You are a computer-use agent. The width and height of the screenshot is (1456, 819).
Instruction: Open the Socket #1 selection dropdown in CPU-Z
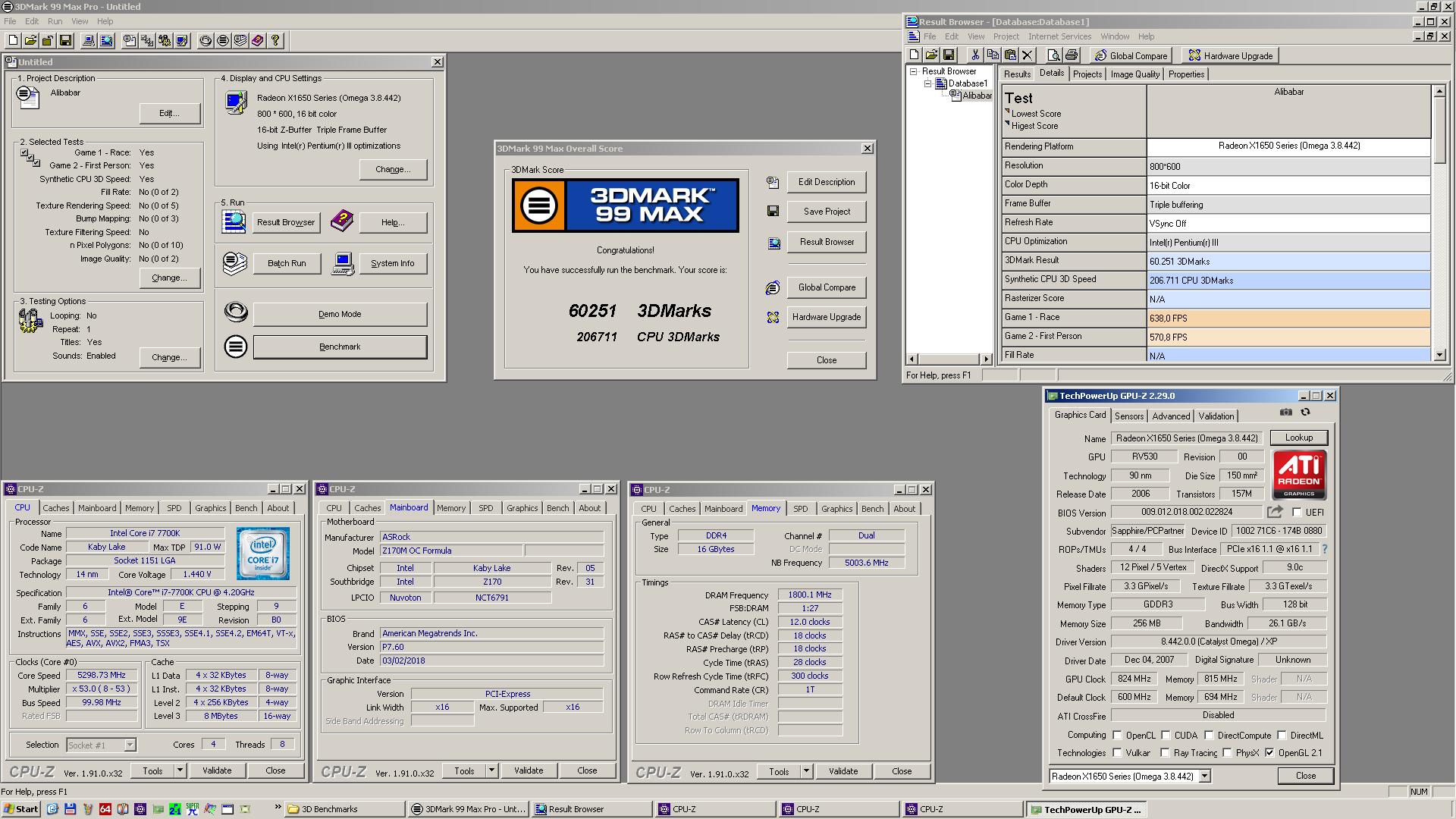(x=130, y=745)
